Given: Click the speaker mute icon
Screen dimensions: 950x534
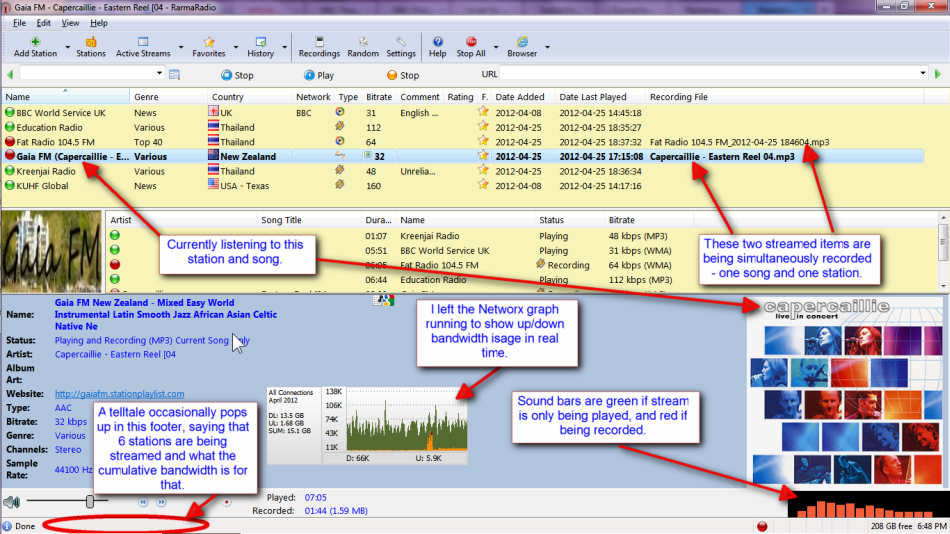Looking at the screenshot, I should 12,502.
